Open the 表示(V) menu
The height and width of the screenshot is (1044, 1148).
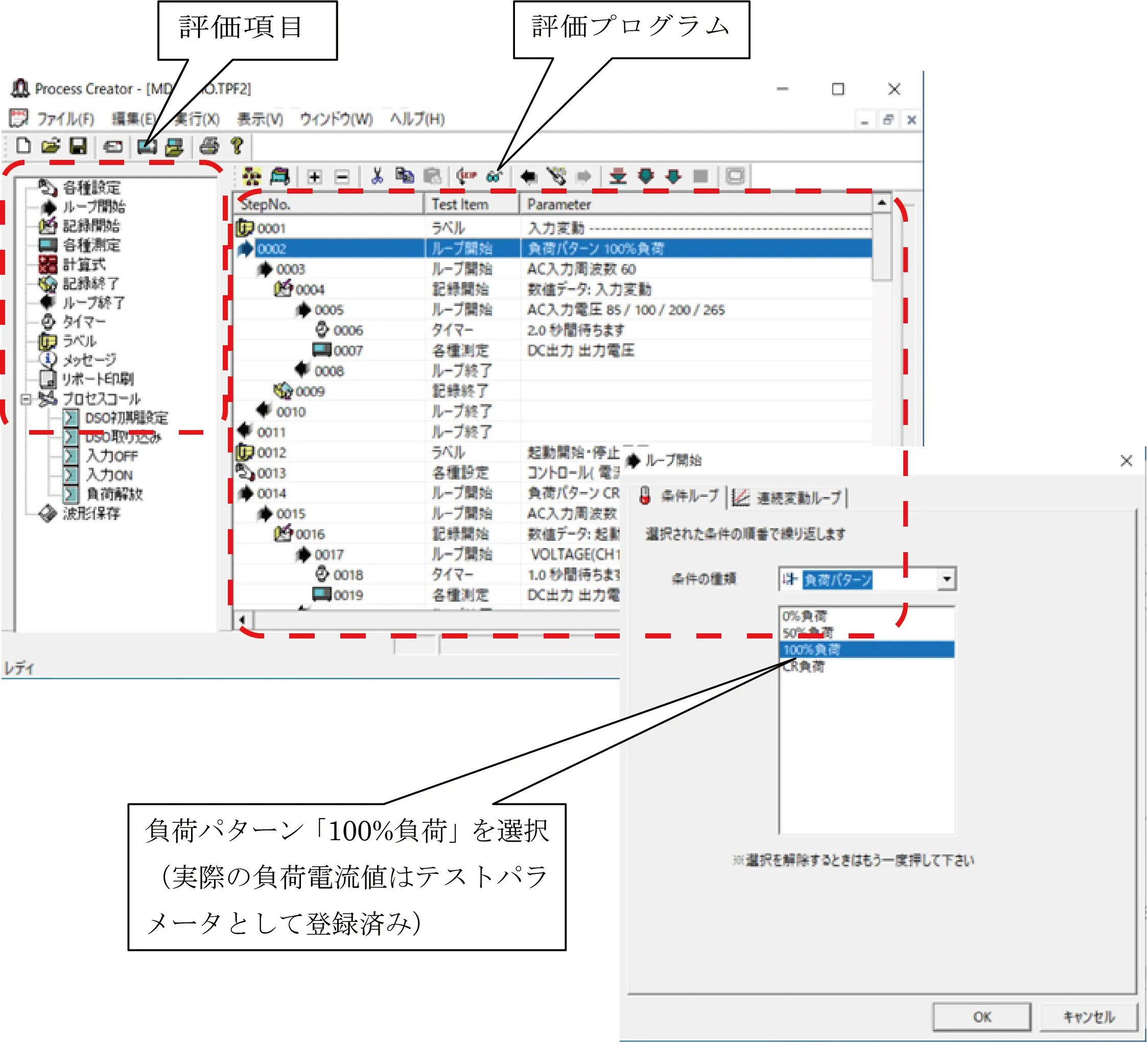[260, 119]
